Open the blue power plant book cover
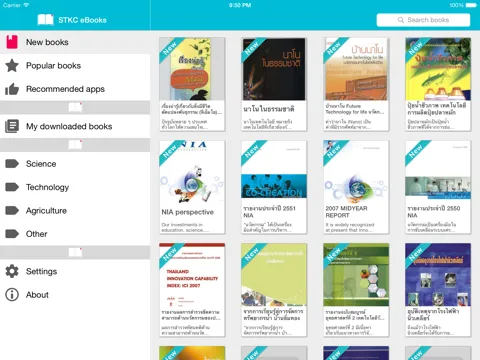Viewport: 480px width, 360px height. pyautogui.click(x=438, y=275)
